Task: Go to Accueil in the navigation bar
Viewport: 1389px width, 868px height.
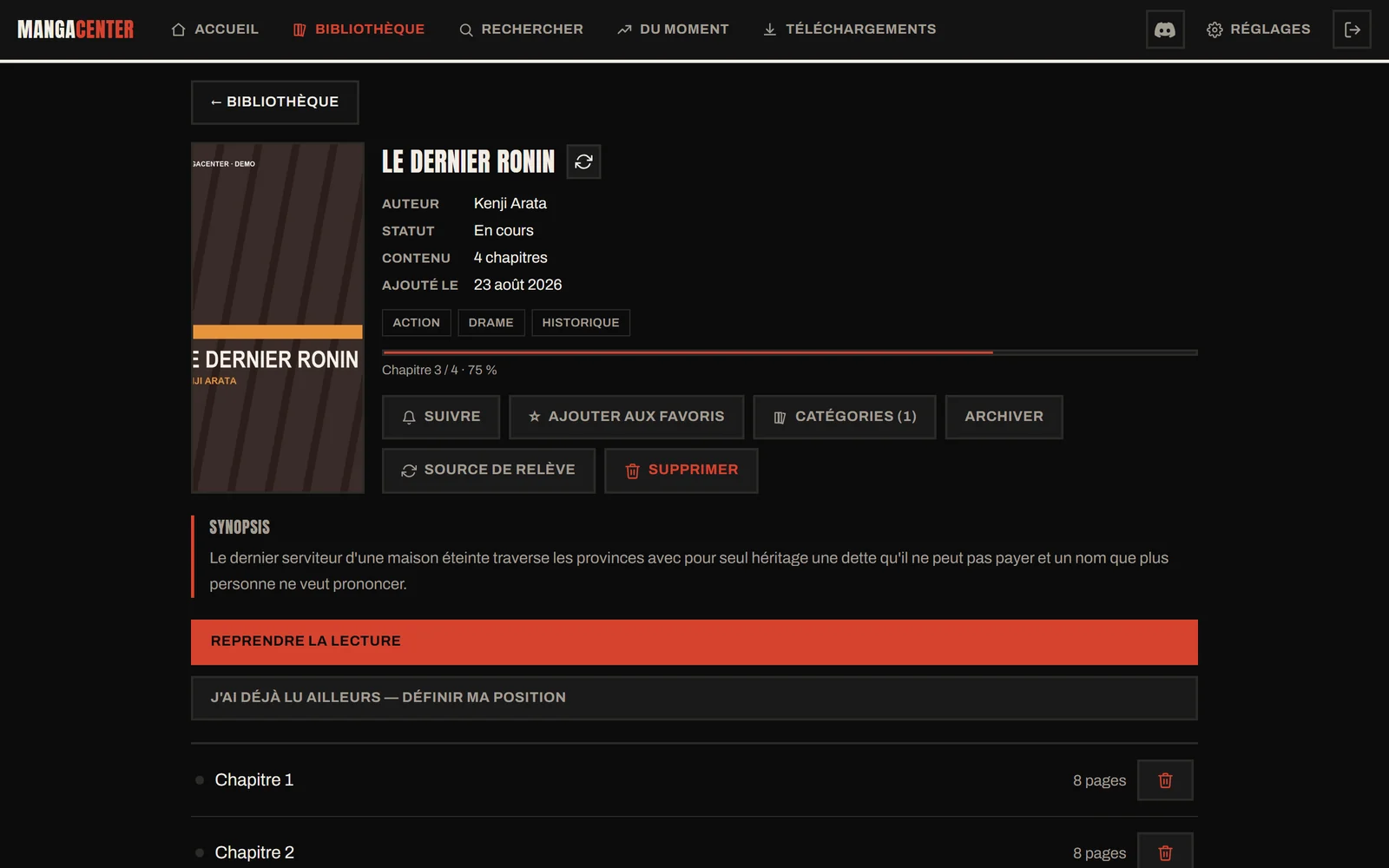Action: [x=214, y=30]
